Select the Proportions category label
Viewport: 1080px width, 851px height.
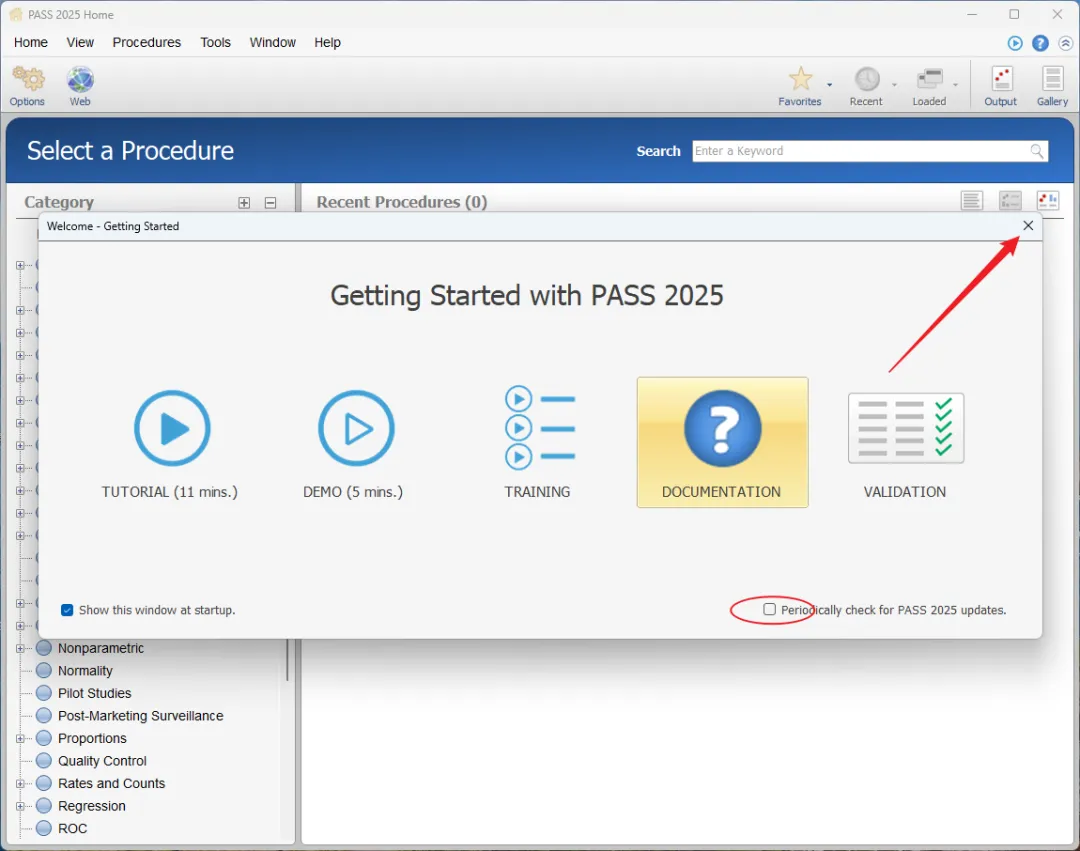(x=92, y=738)
